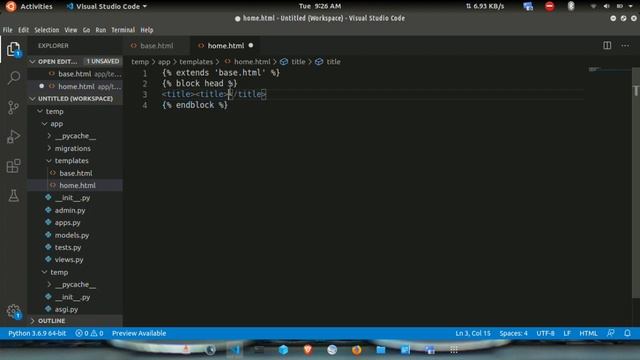
Task: Open the Manage gear icon
Action: click(13, 312)
